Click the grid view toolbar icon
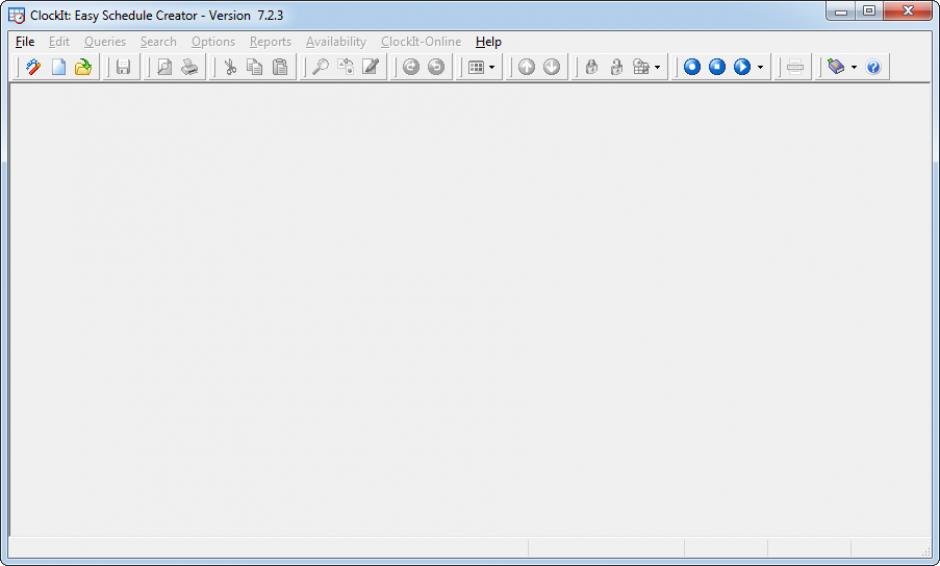This screenshot has height=566, width=940. click(476, 67)
